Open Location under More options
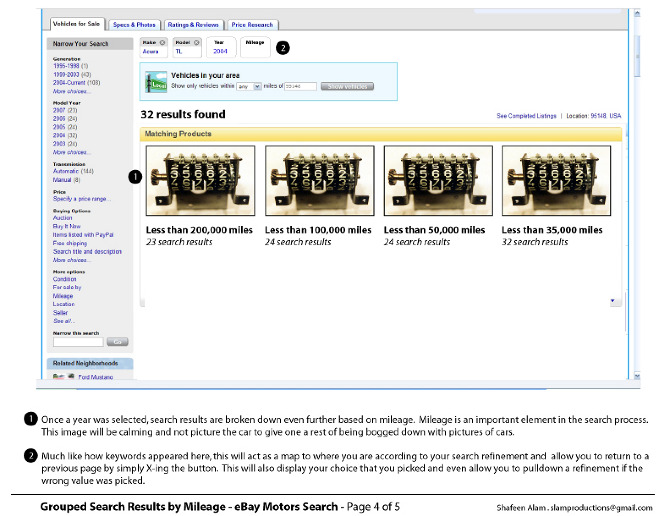Viewport: 670px width, 516px height. click(x=64, y=304)
